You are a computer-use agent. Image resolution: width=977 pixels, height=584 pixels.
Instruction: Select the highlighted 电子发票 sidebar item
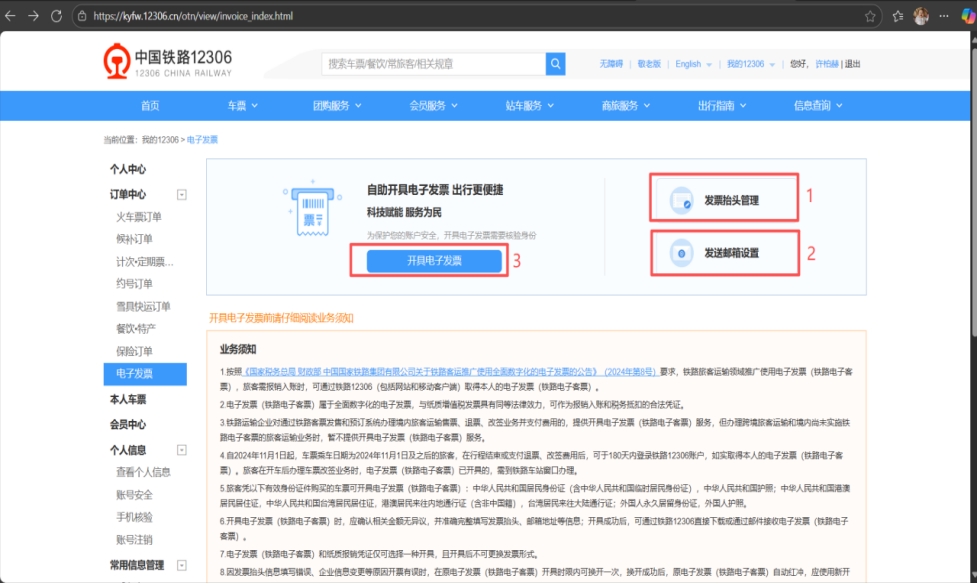pyautogui.click(x=145, y=374)
